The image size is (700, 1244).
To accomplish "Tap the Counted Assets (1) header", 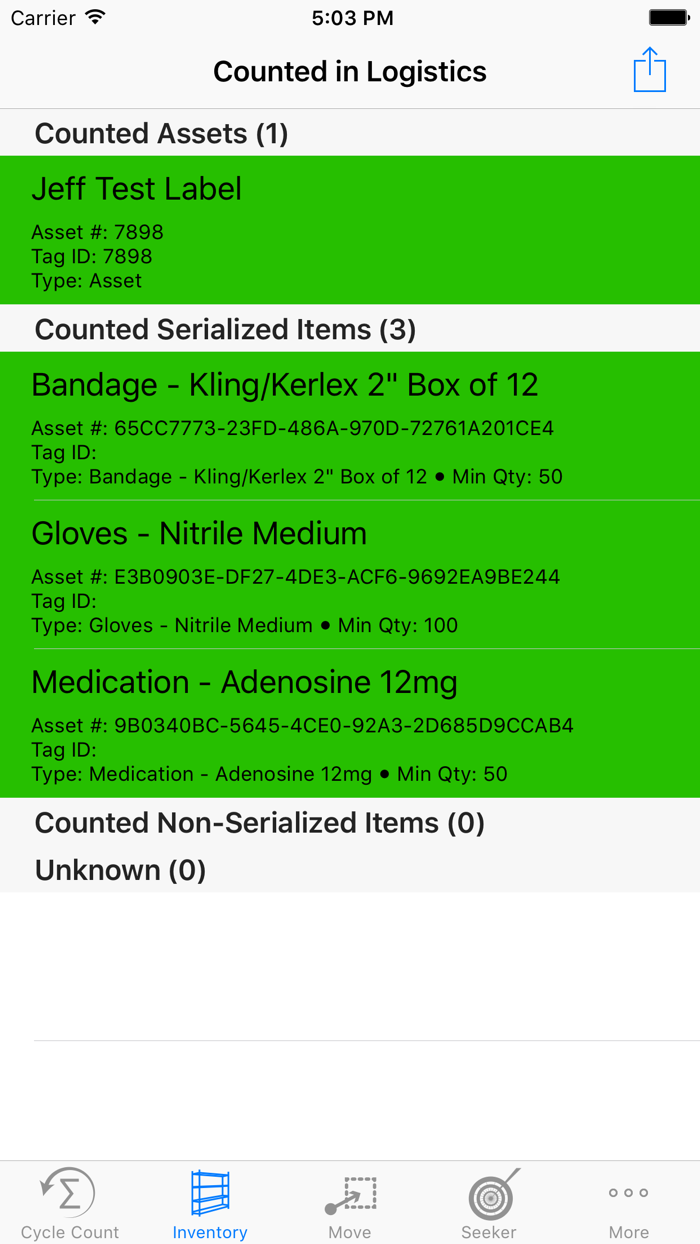I will [162, 134].
